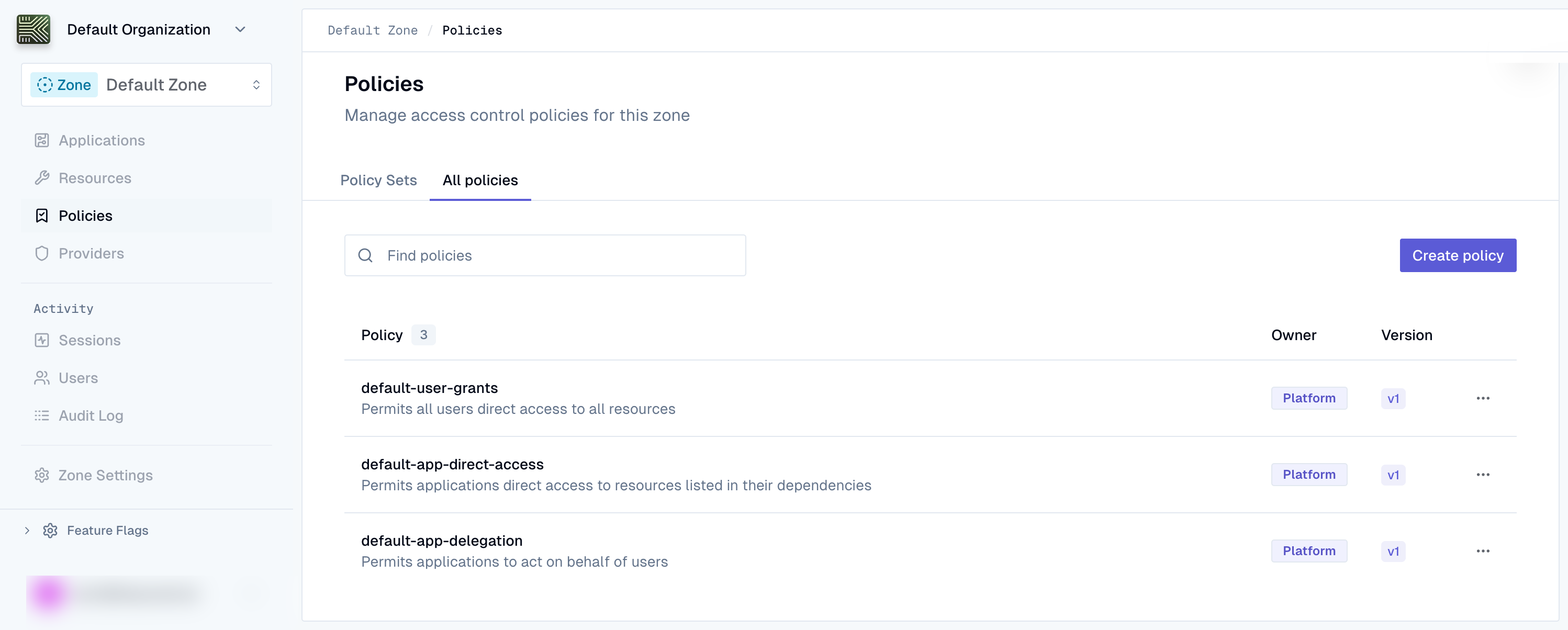Select the Feature Flags gear icon
1568x630 pixels.
(x=51, y=530)
